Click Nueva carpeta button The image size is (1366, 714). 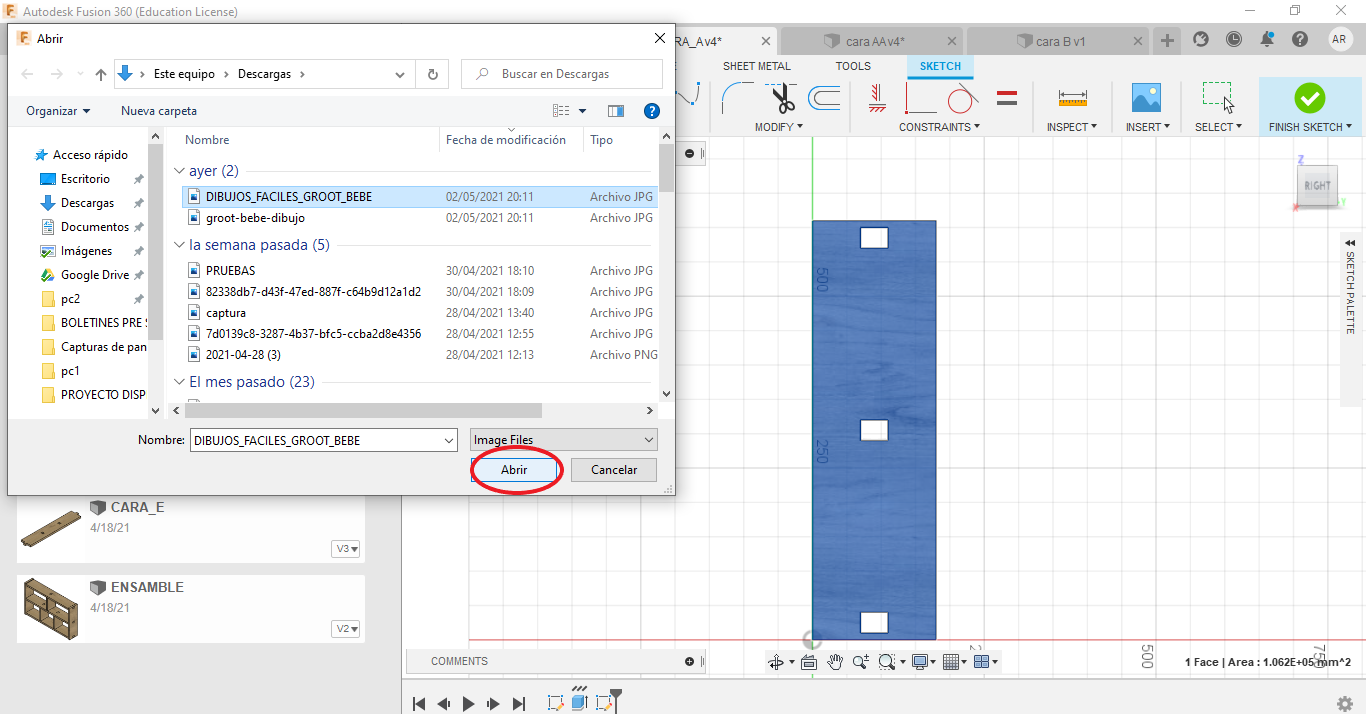pos(159,111)
